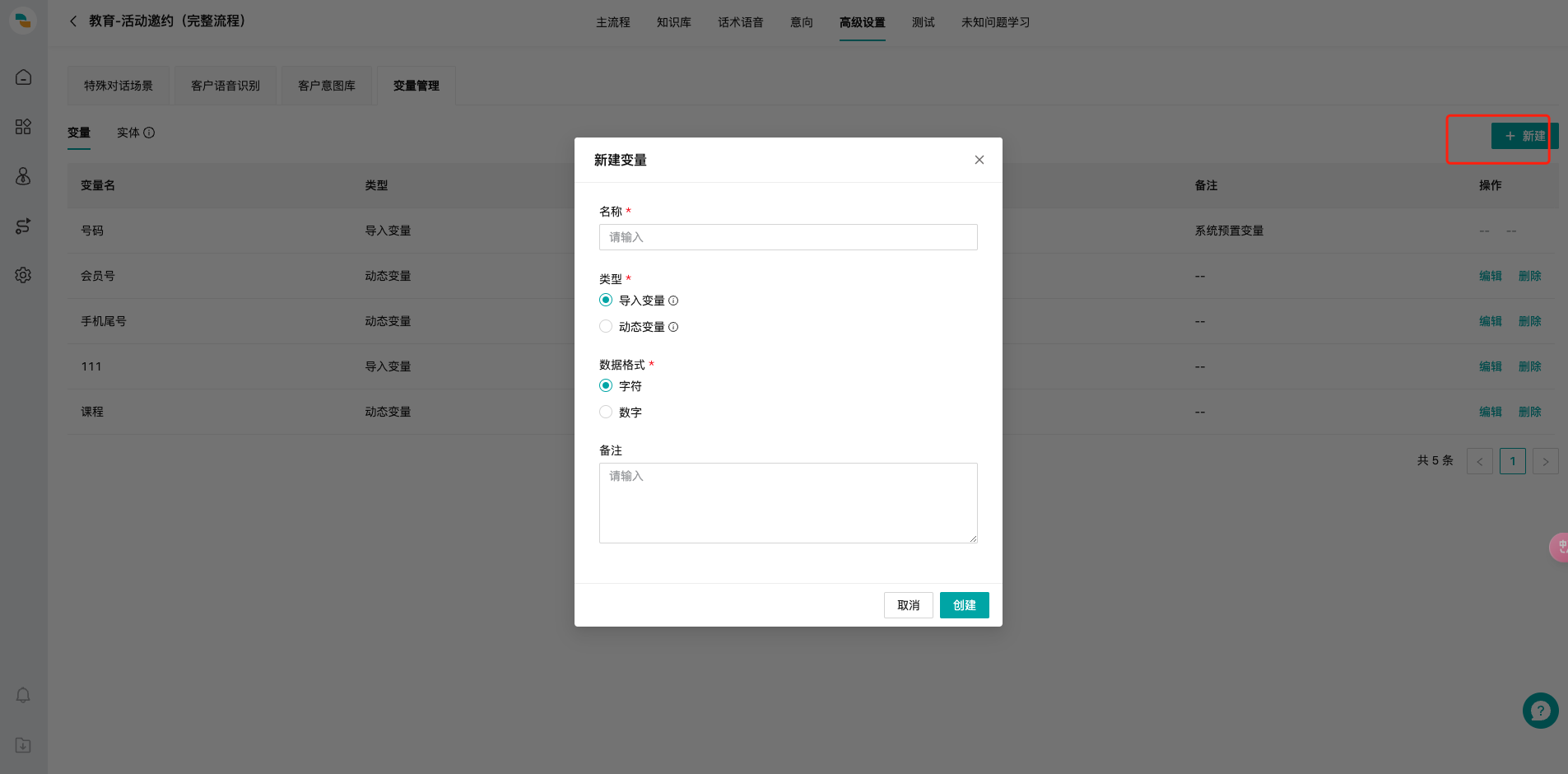
Task: Select page 1 in pagination
Action: [1513, 461]
